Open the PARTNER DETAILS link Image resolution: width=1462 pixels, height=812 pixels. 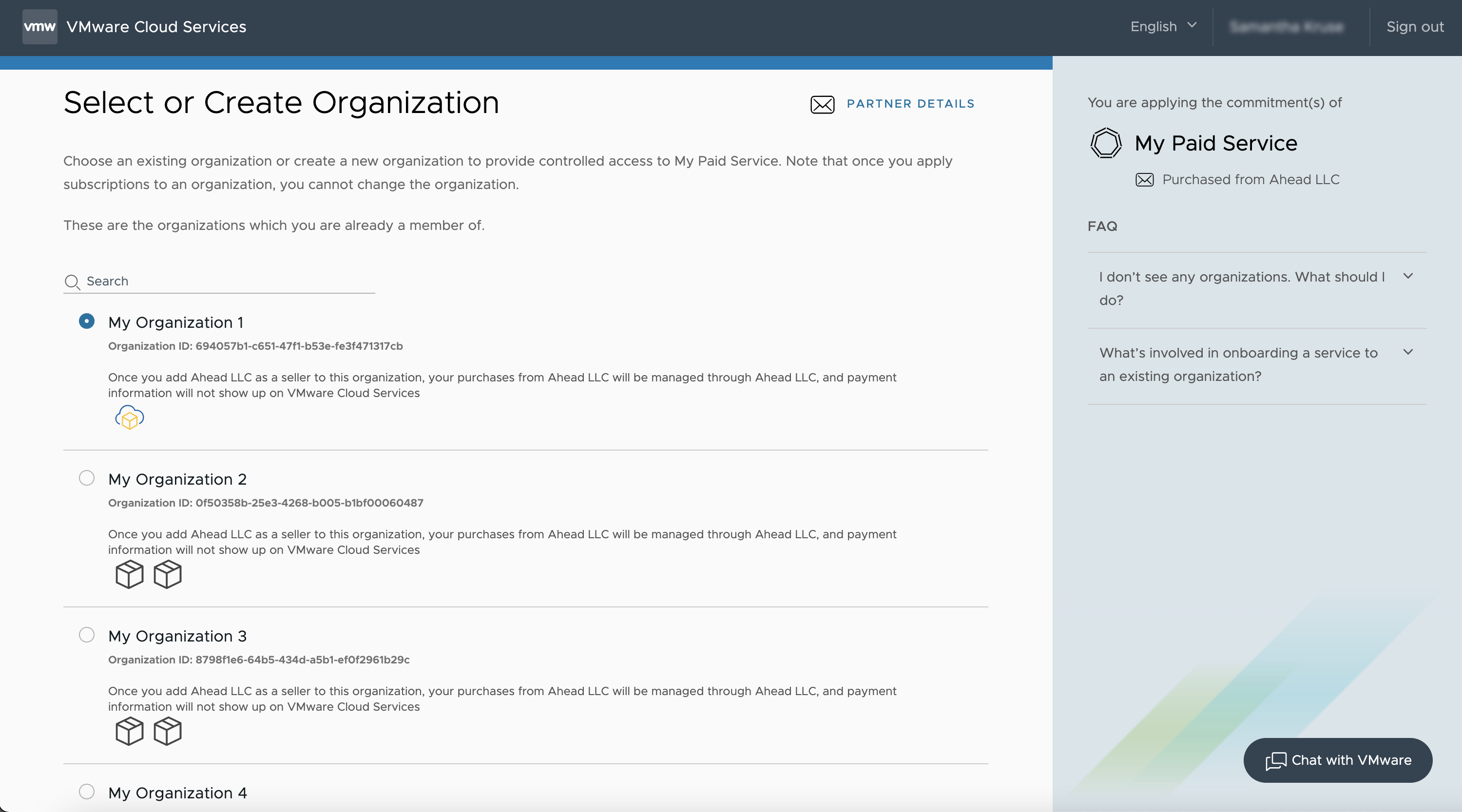tap(910, 104)
